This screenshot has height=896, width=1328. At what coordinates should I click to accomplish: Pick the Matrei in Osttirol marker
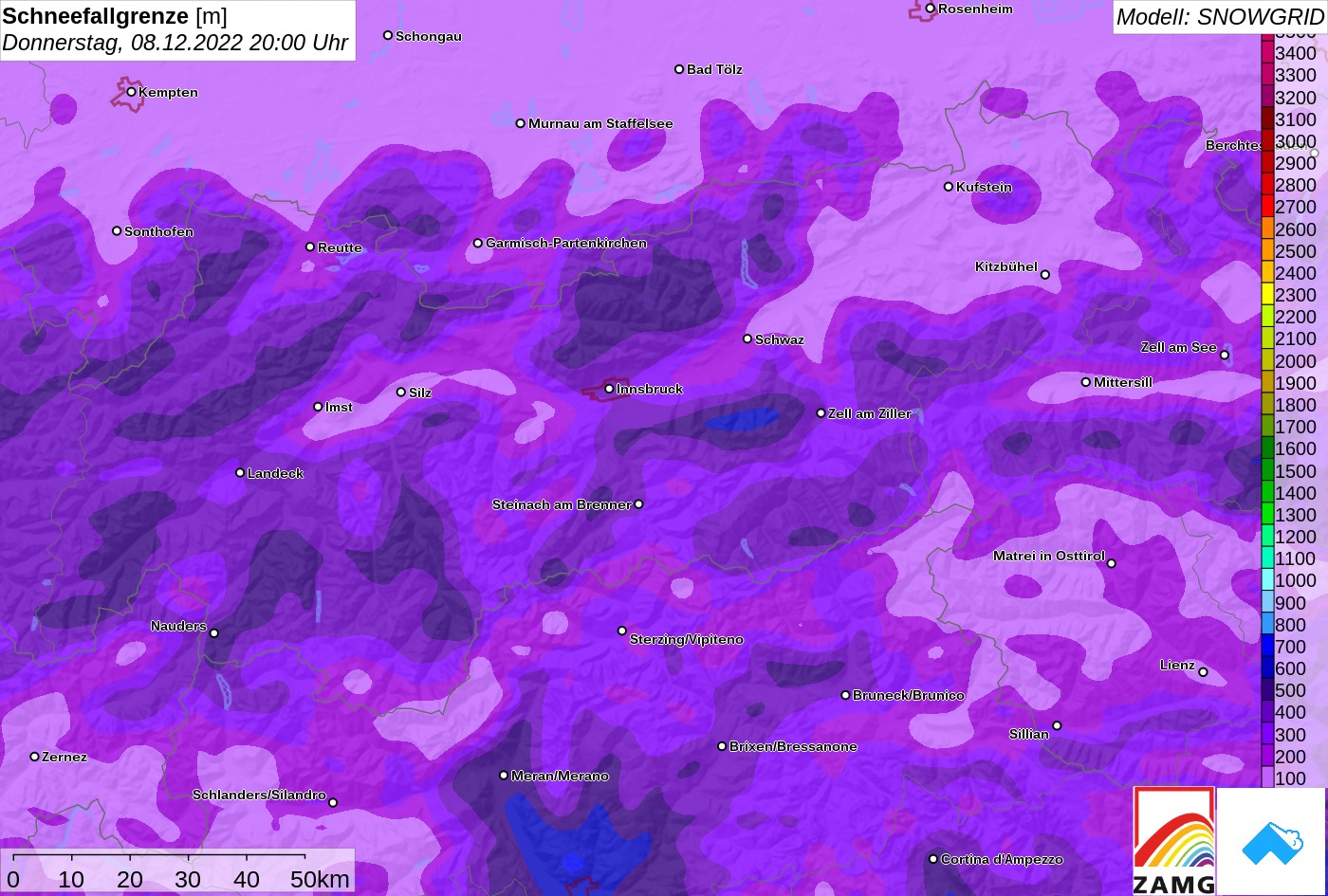1112,563
